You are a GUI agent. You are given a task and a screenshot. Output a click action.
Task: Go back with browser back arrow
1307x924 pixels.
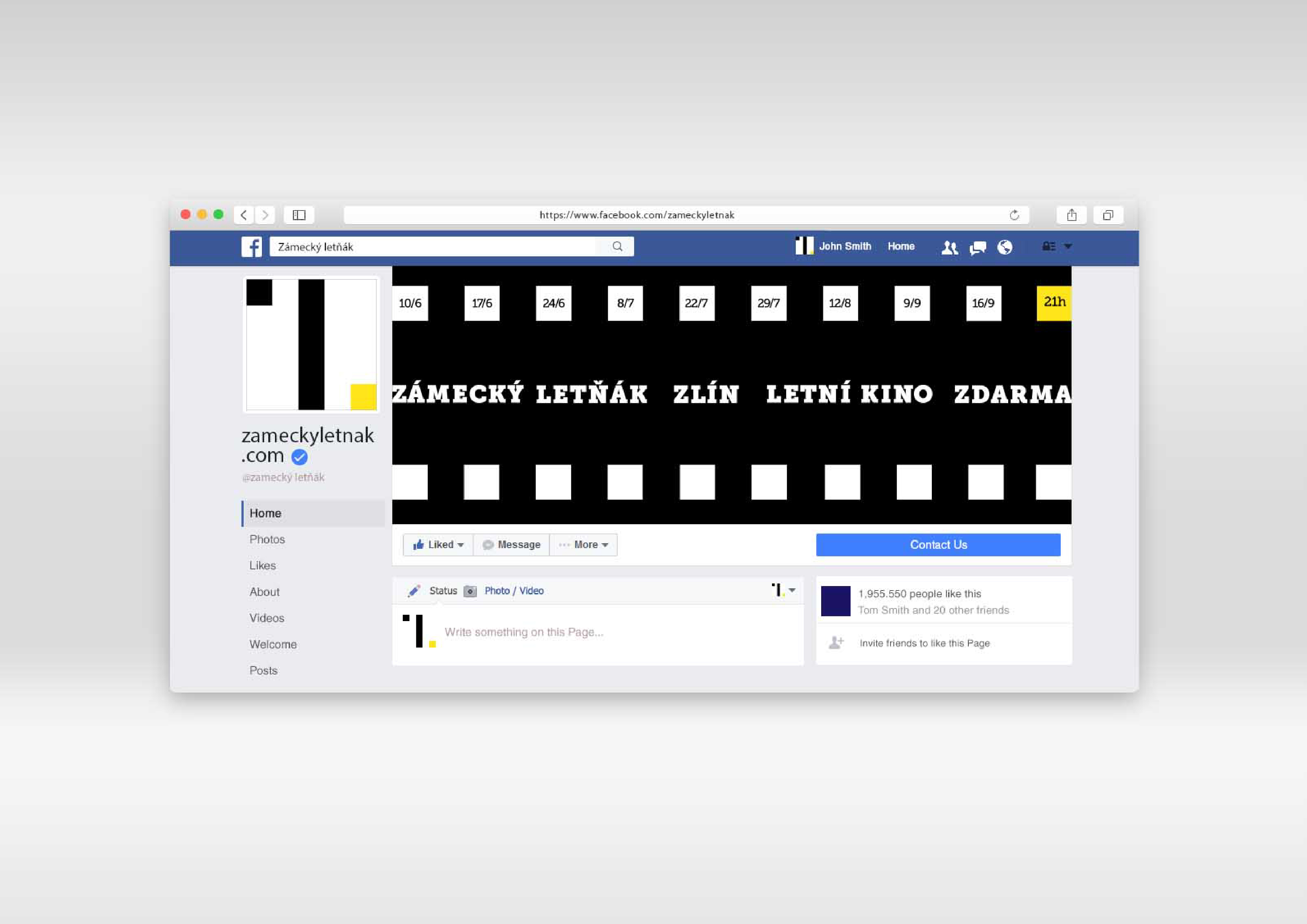point(244,215)
